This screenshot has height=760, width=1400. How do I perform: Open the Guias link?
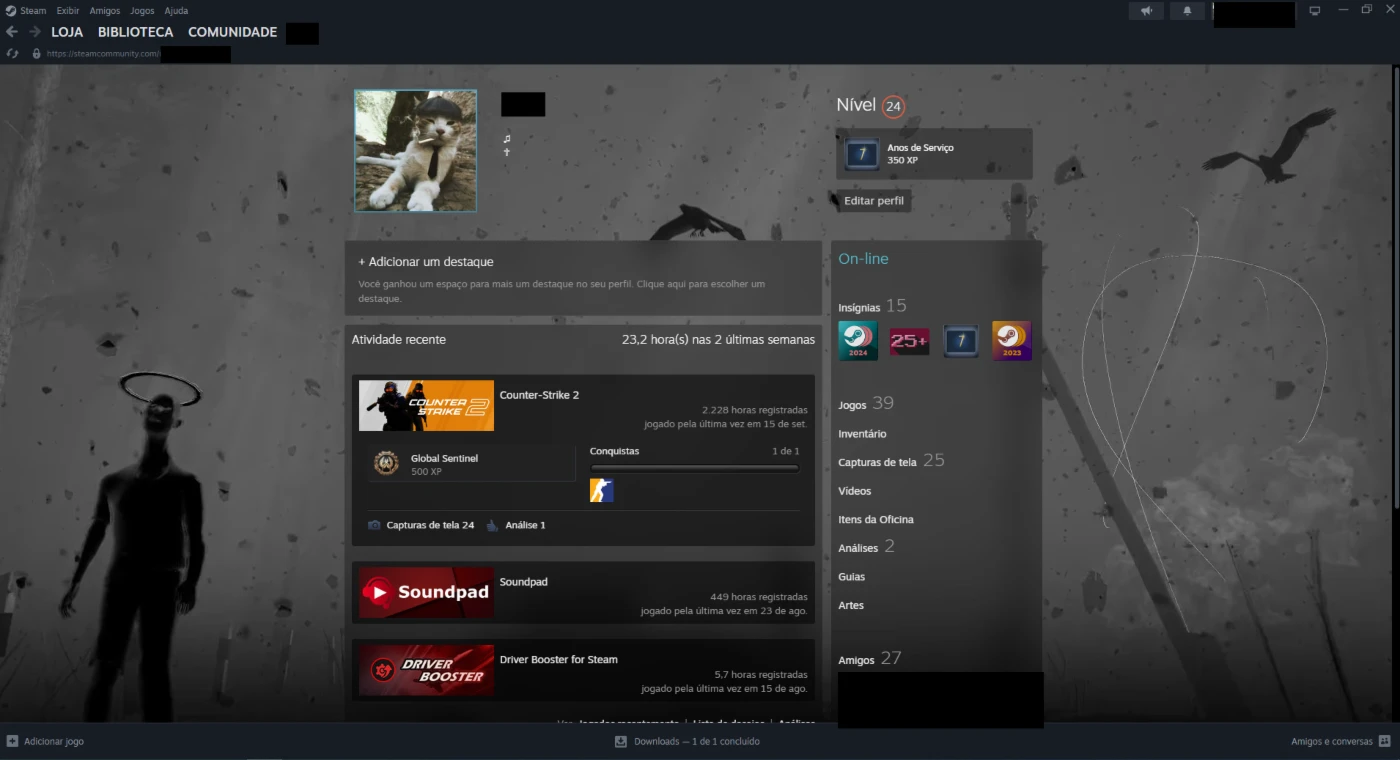(852, 577)
